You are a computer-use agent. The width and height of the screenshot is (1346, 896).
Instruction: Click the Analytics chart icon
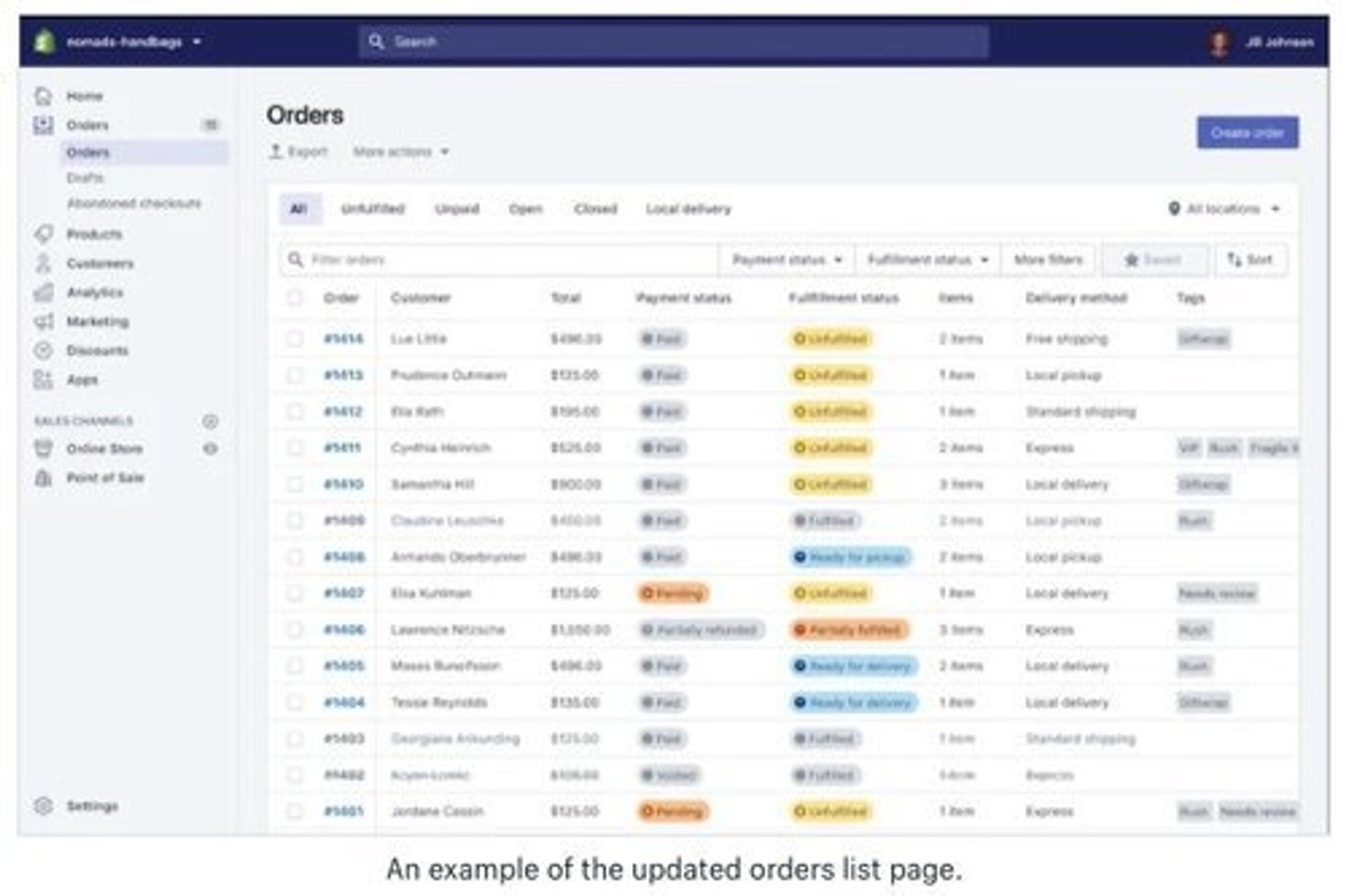(x=44, y=293)
